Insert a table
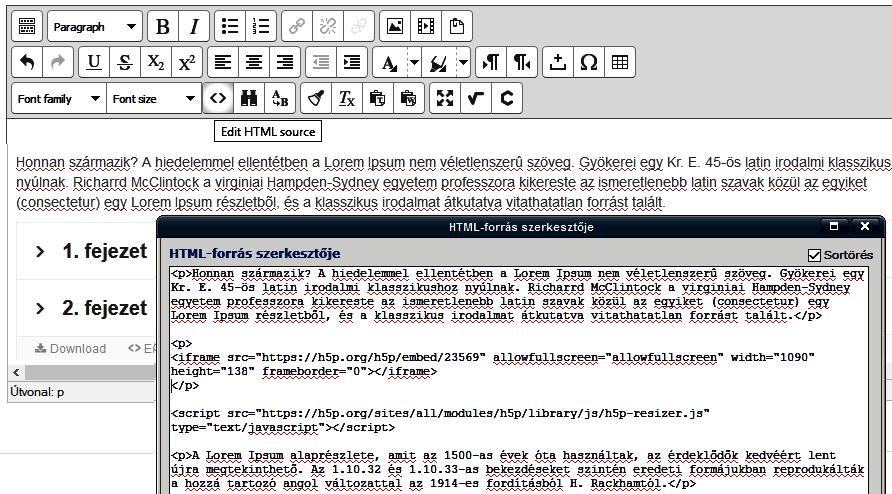The image size is (892, 494). click(620, 62)
